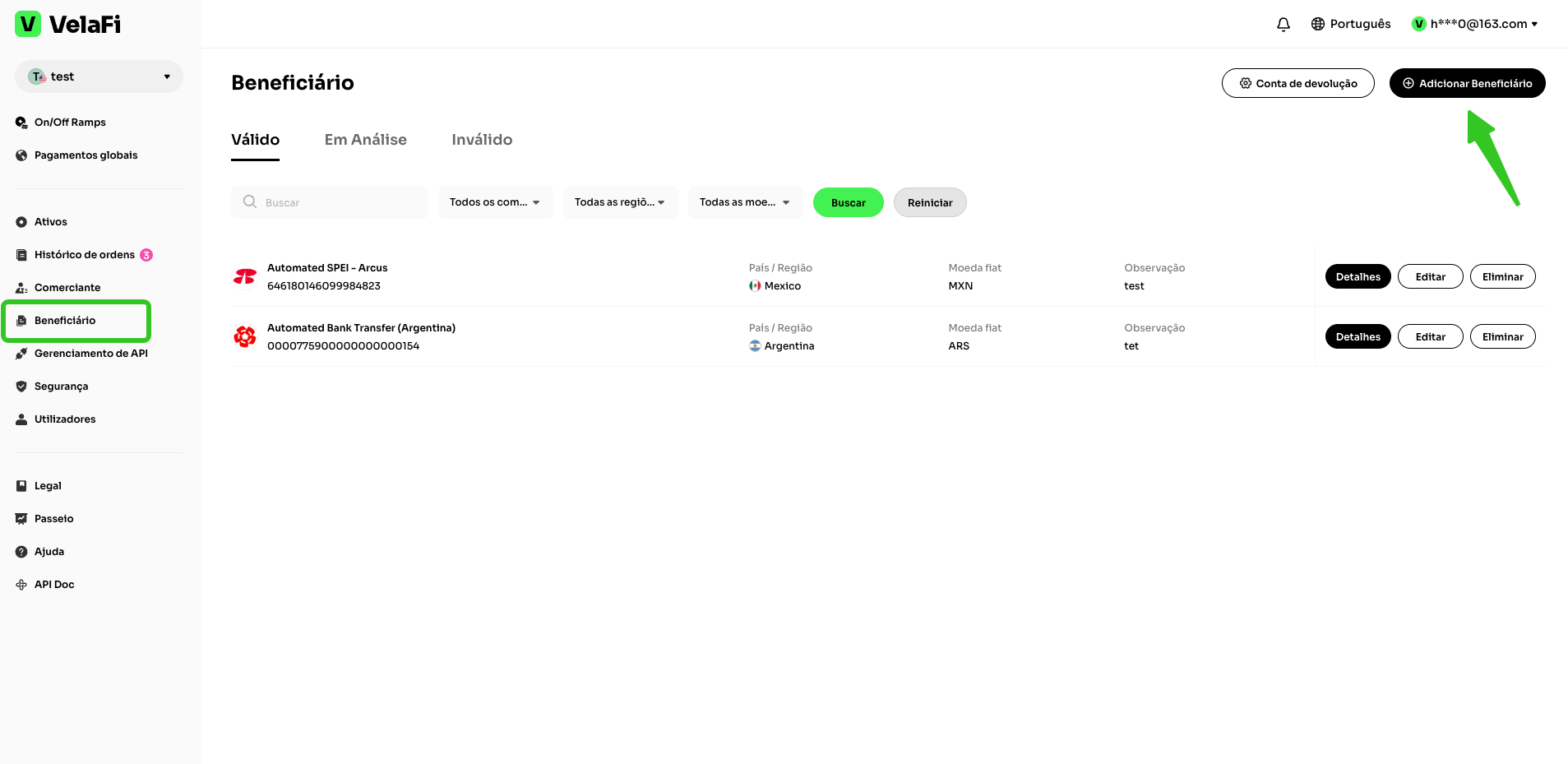The width and height of the screenshot is (1568, 764).
Task: Click Eliminar for the Argentina beneficiary
Action: click(1502, 336)
